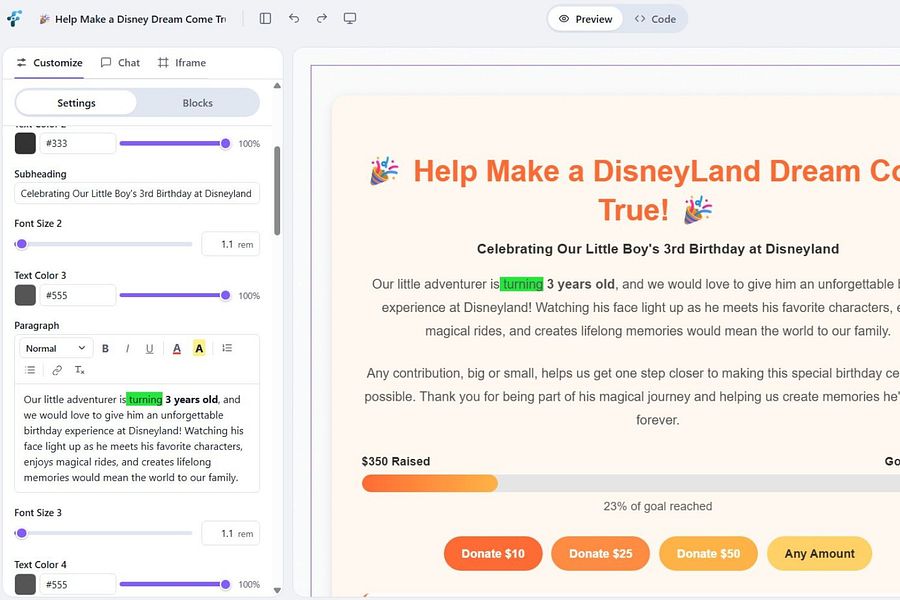This screenshot has width=900, height=600.
Task: Open the Iframe tab
Action: (x=181, y=63)
